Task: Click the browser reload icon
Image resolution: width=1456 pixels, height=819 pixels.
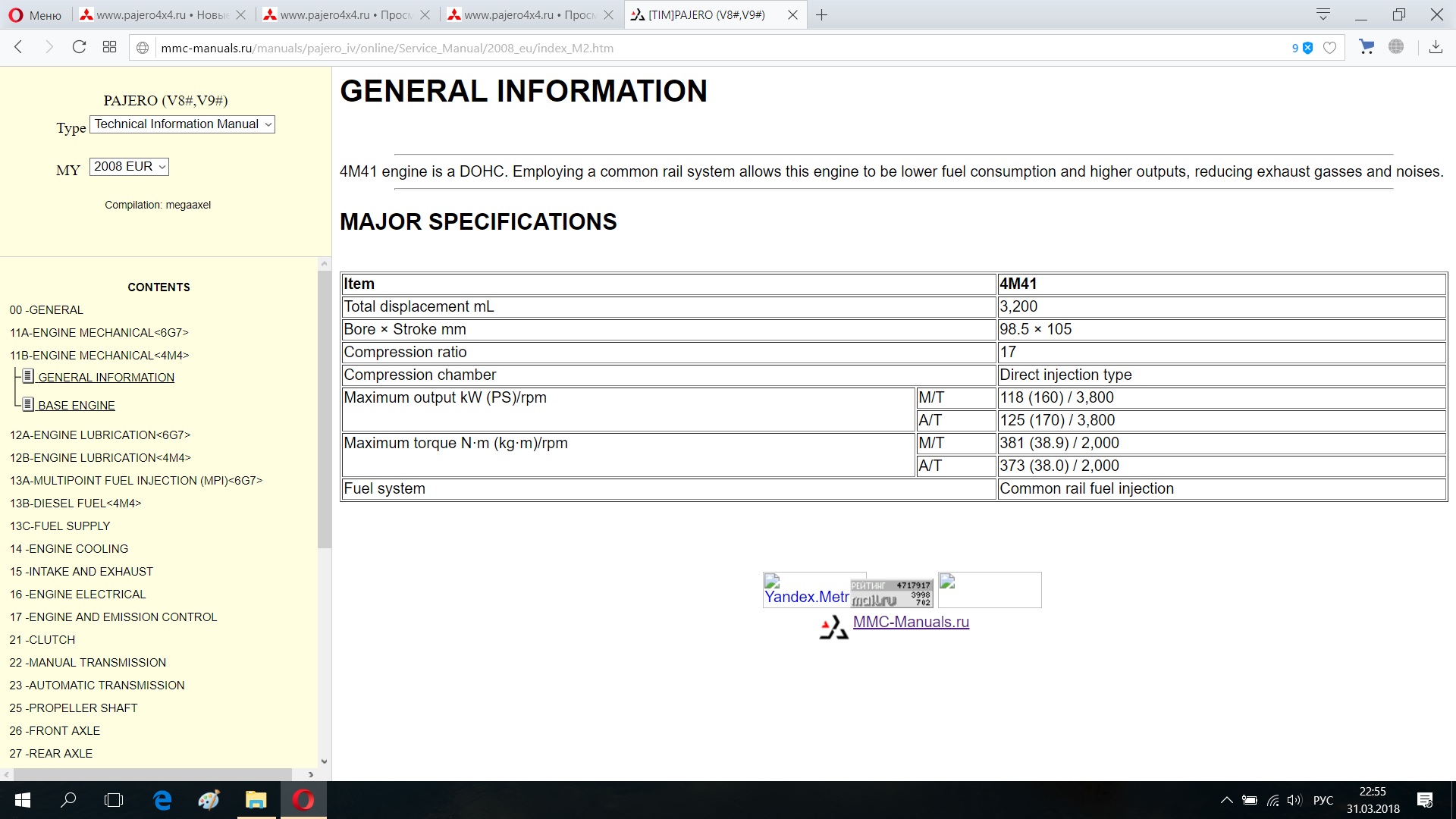Action: click(x=79, y=47)
